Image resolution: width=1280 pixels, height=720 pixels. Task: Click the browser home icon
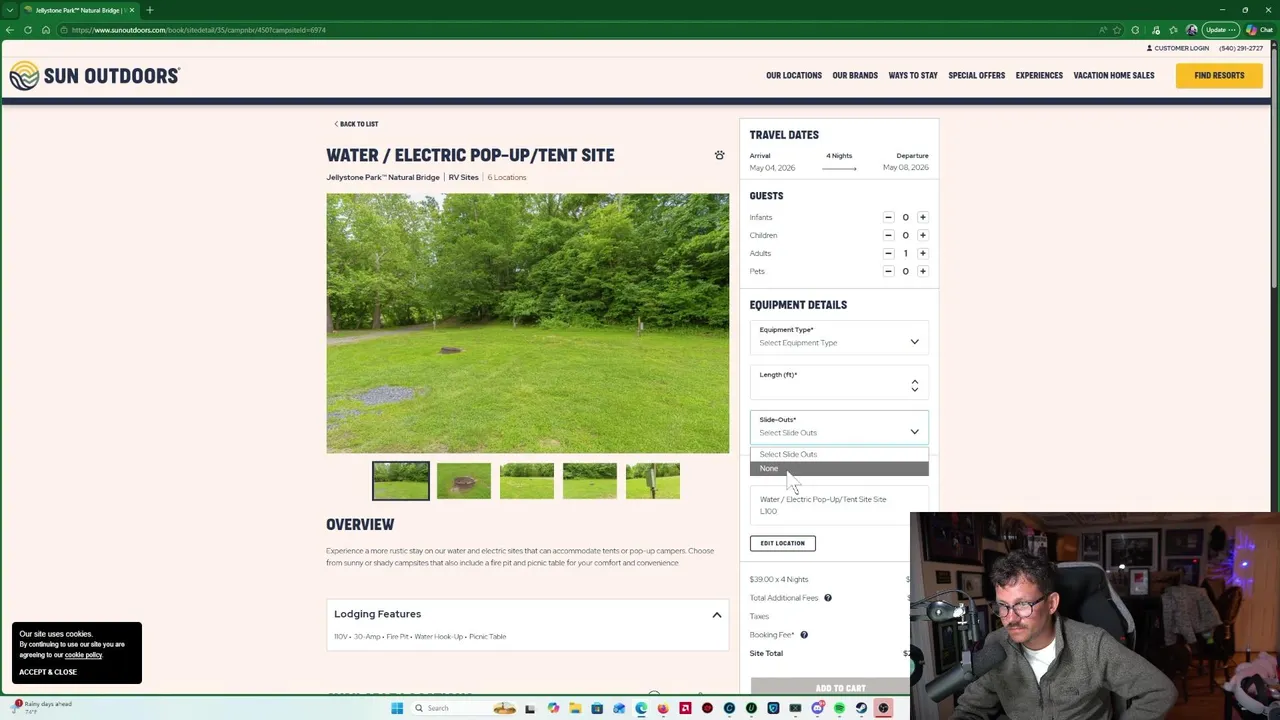pyautogui.click(x=45, y=30)
